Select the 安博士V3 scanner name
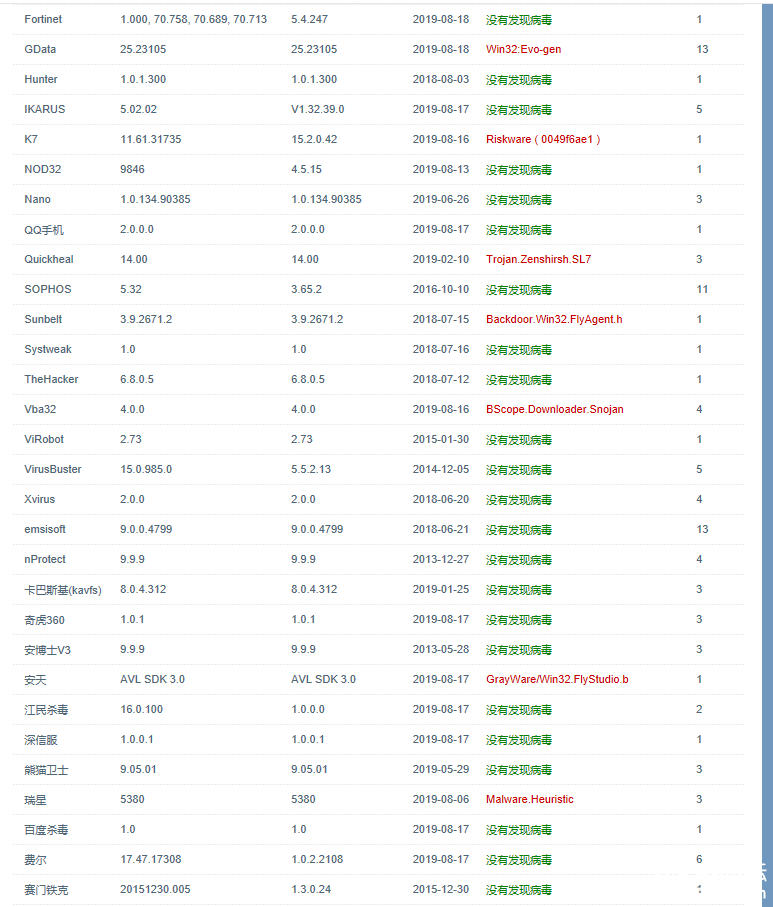The width and height of the screenshot is (773, 907). [47, 650]
